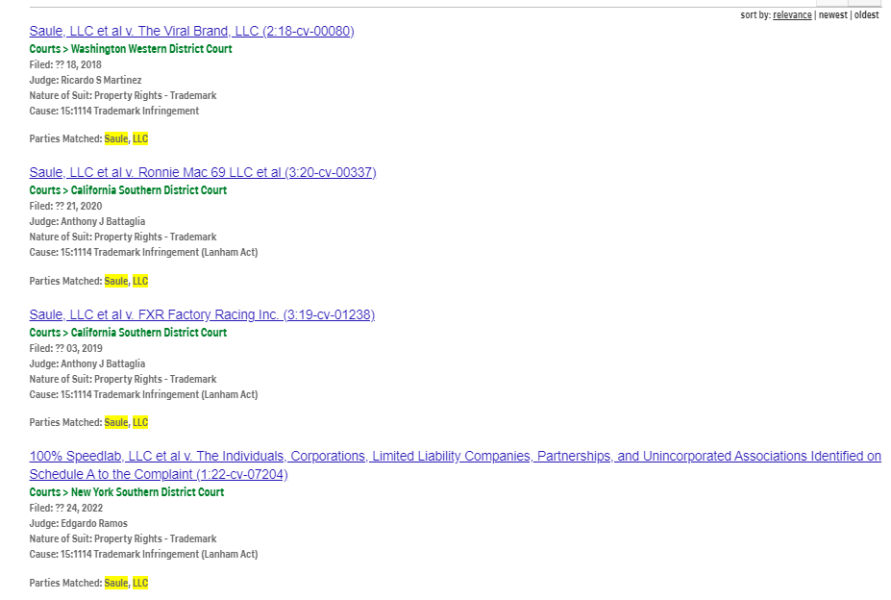Select Parties Matched in FXR case
This screenshot has width=891, height=600.
click(89, 422)
